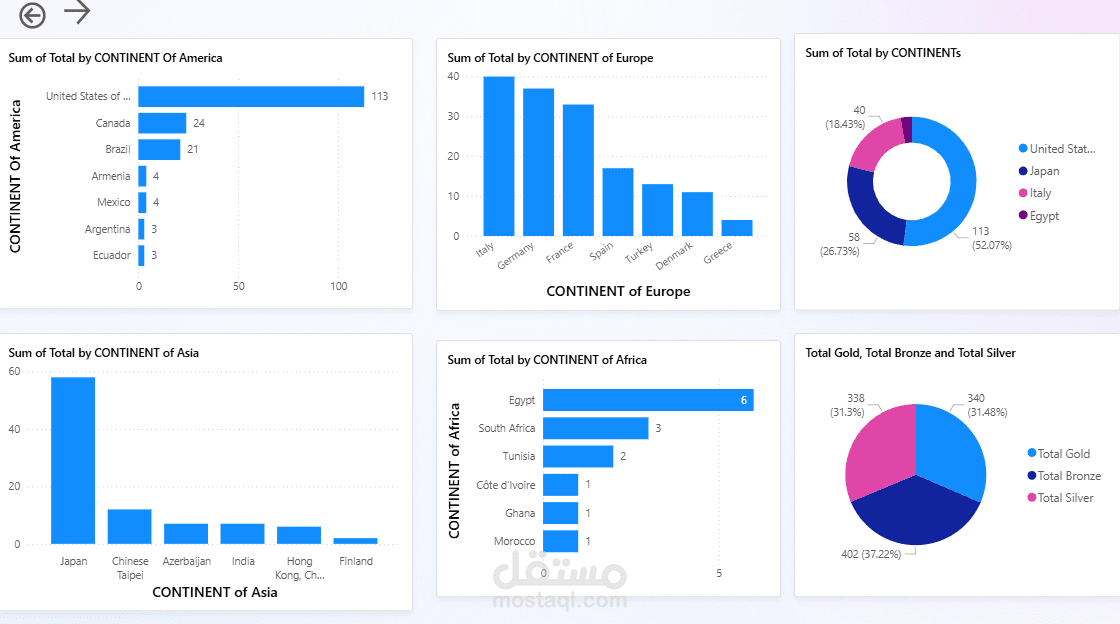The height and width of the screenshot is (624, 1120).
Task: Click the Italy column in Europe chart
Action: click(x=499, y=156)
